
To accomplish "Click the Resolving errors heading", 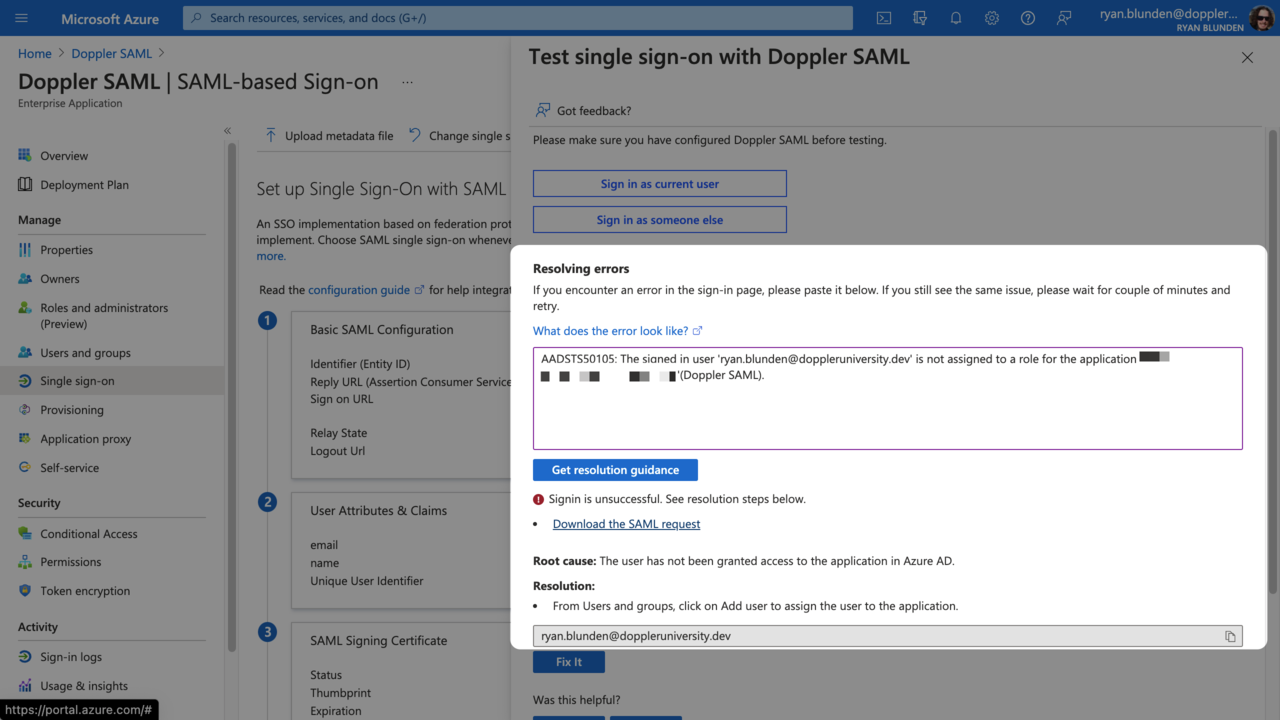I will (x=581, y=269).
